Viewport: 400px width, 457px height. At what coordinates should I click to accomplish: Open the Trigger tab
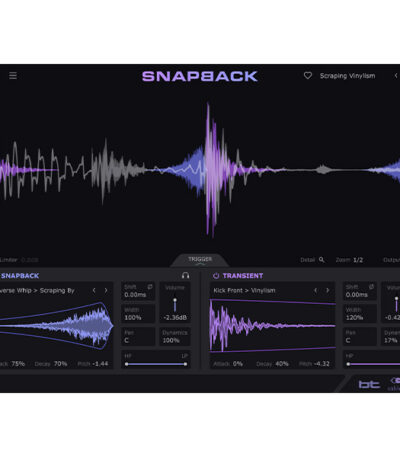click(200, 260)
